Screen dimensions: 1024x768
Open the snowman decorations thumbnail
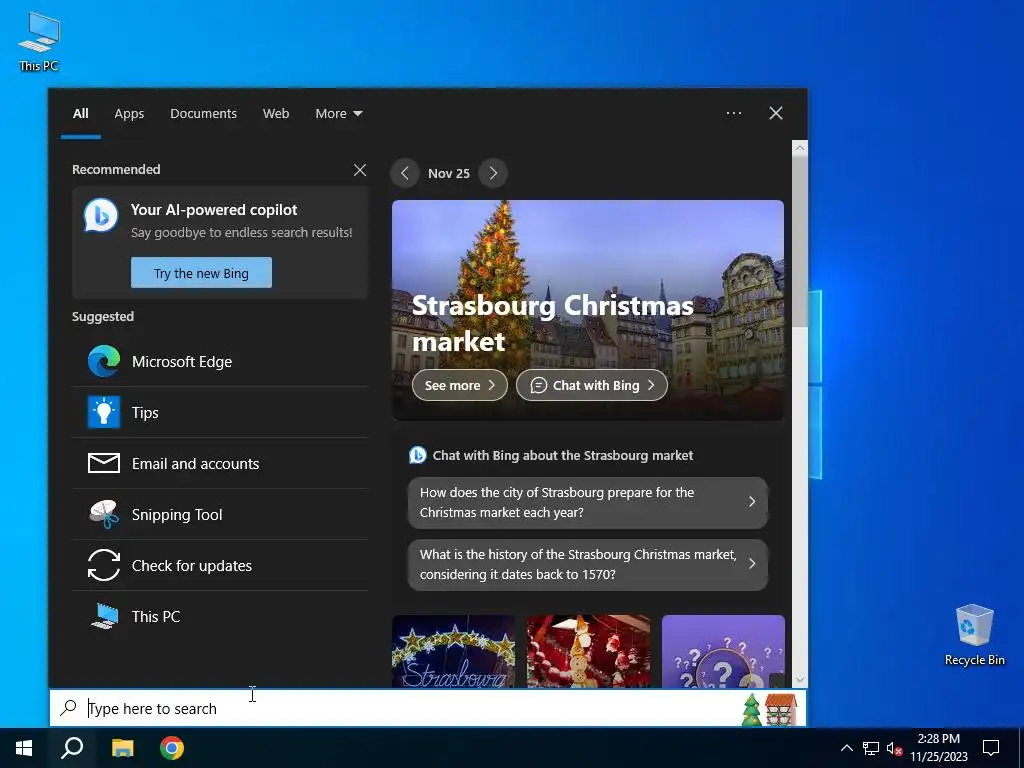pyautogui.click(x=588, y=651)
